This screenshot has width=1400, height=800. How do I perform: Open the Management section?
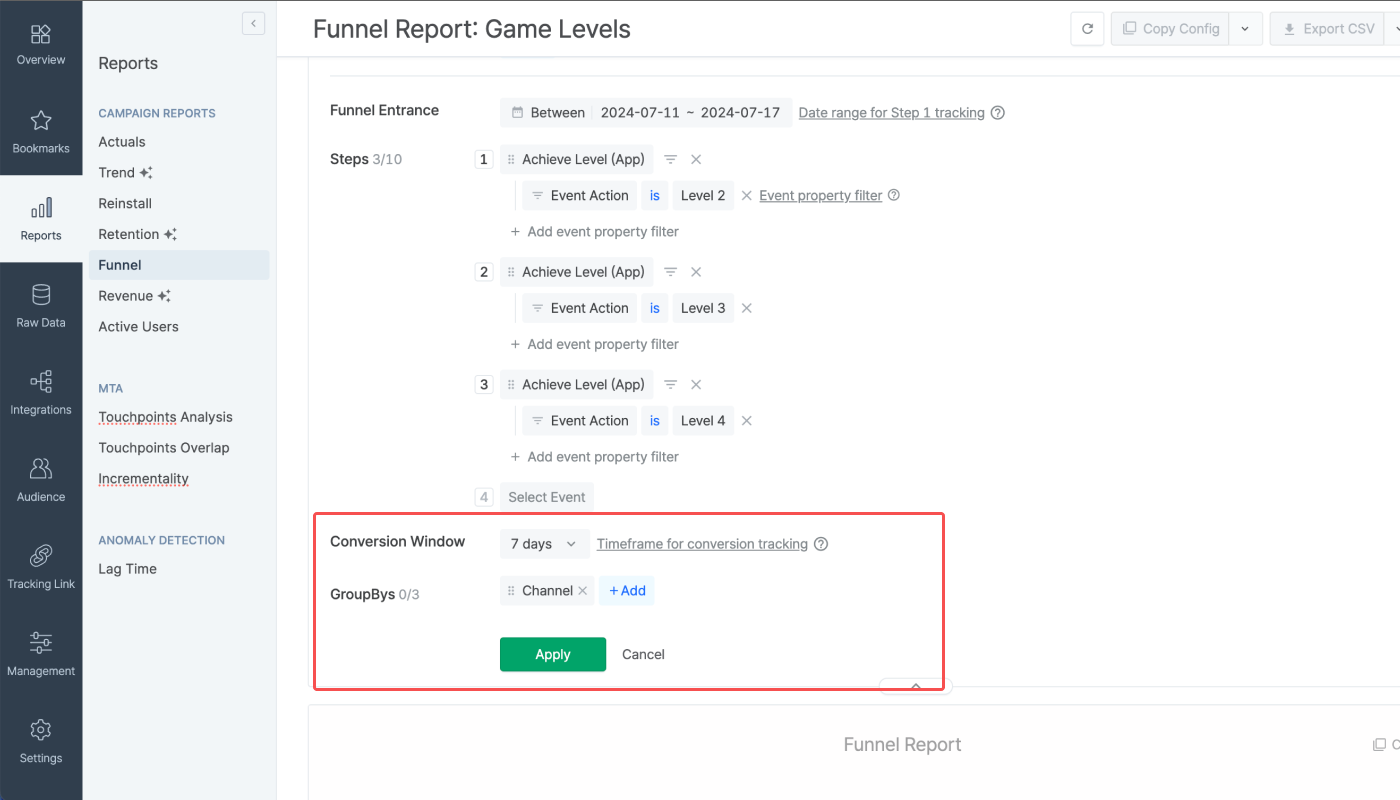(41, 654)
